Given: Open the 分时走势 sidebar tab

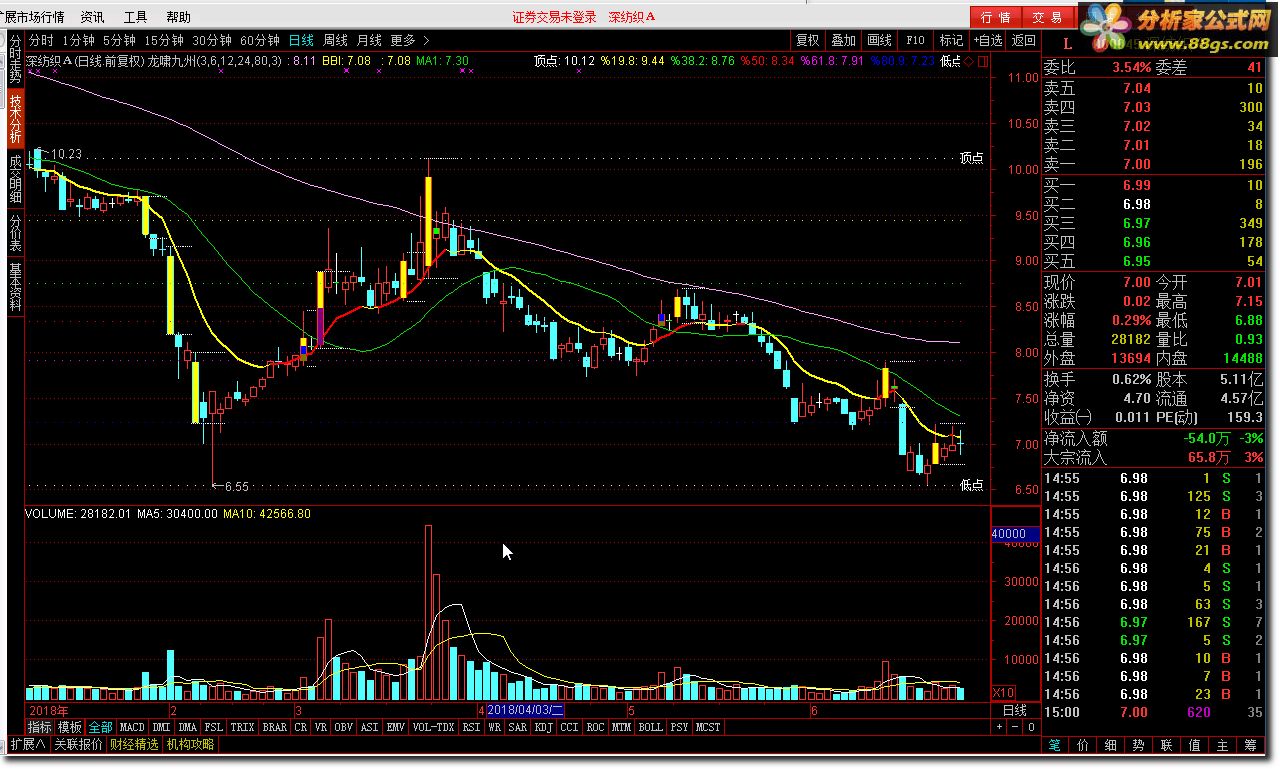Looking at the screenshot, I should point(15,59).
